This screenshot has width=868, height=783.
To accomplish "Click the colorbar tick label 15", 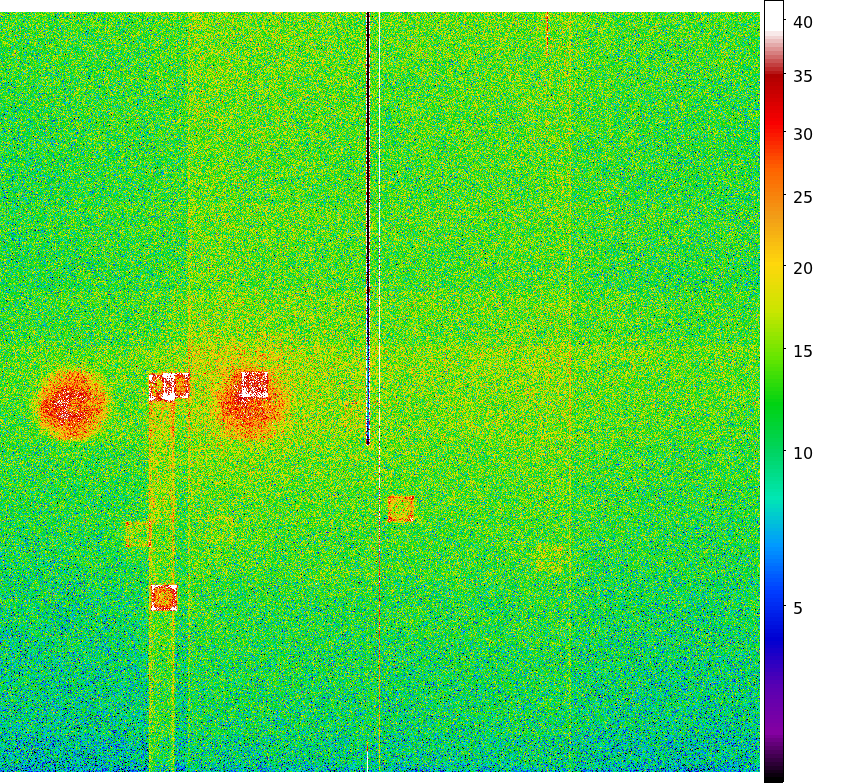I will click(803, 352).
